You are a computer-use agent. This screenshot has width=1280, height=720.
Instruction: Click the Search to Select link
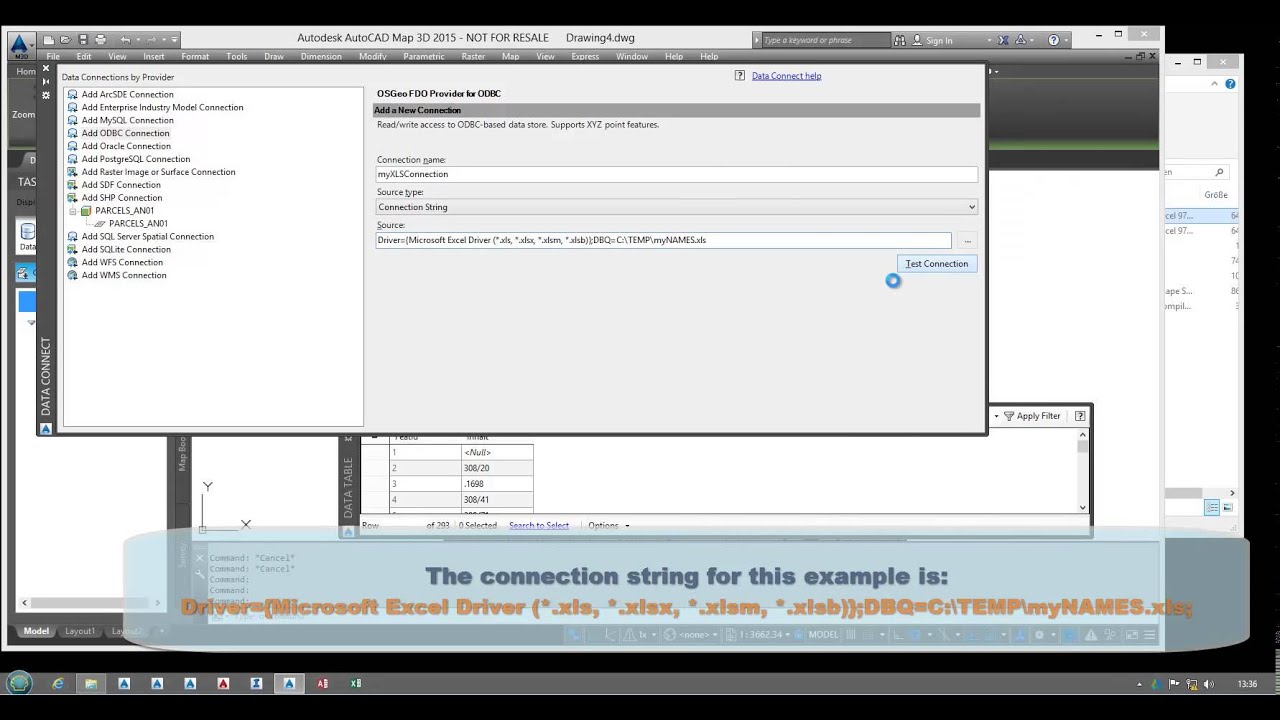tap(539, 526)
